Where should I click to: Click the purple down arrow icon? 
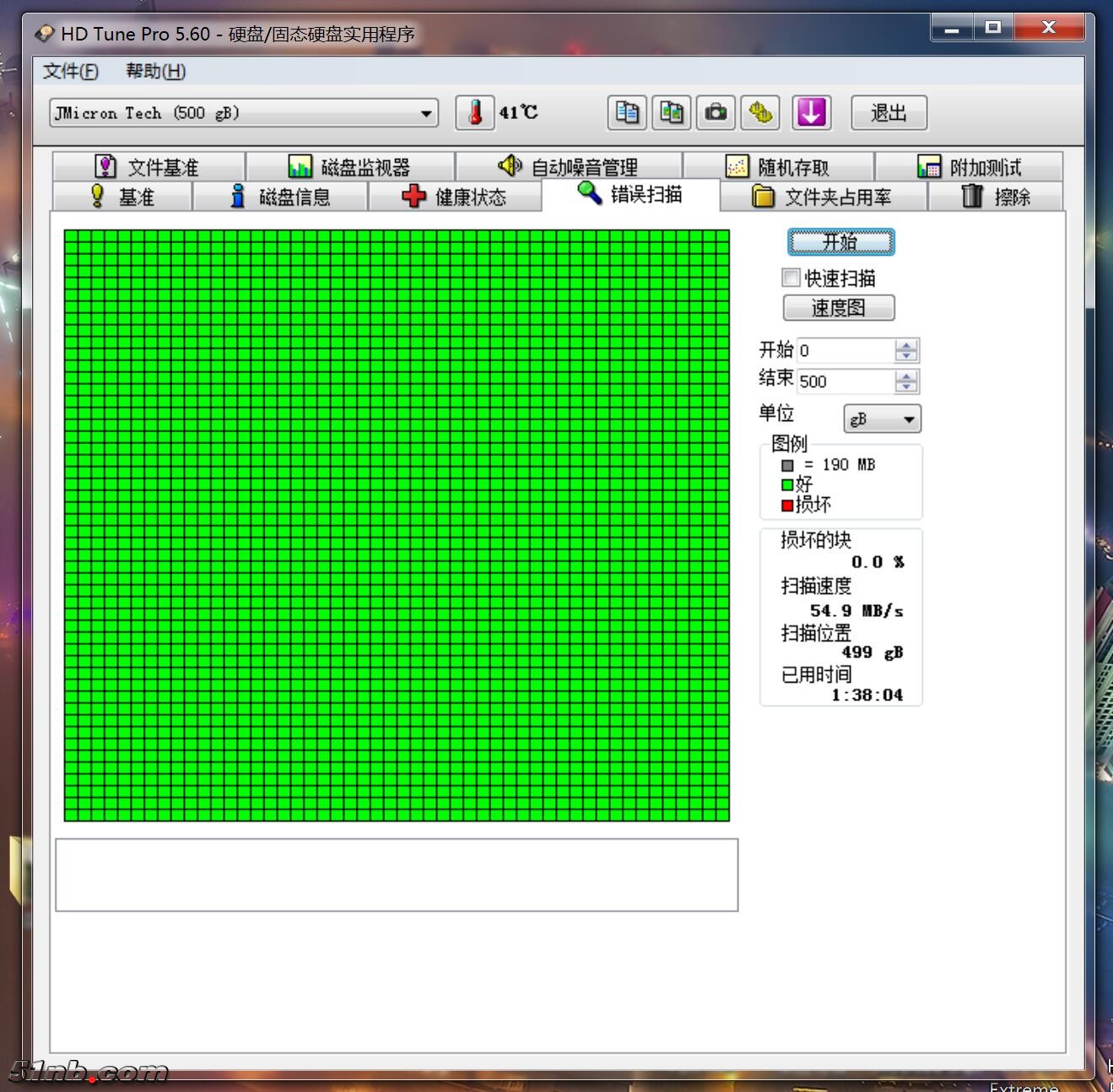(811, 113)
